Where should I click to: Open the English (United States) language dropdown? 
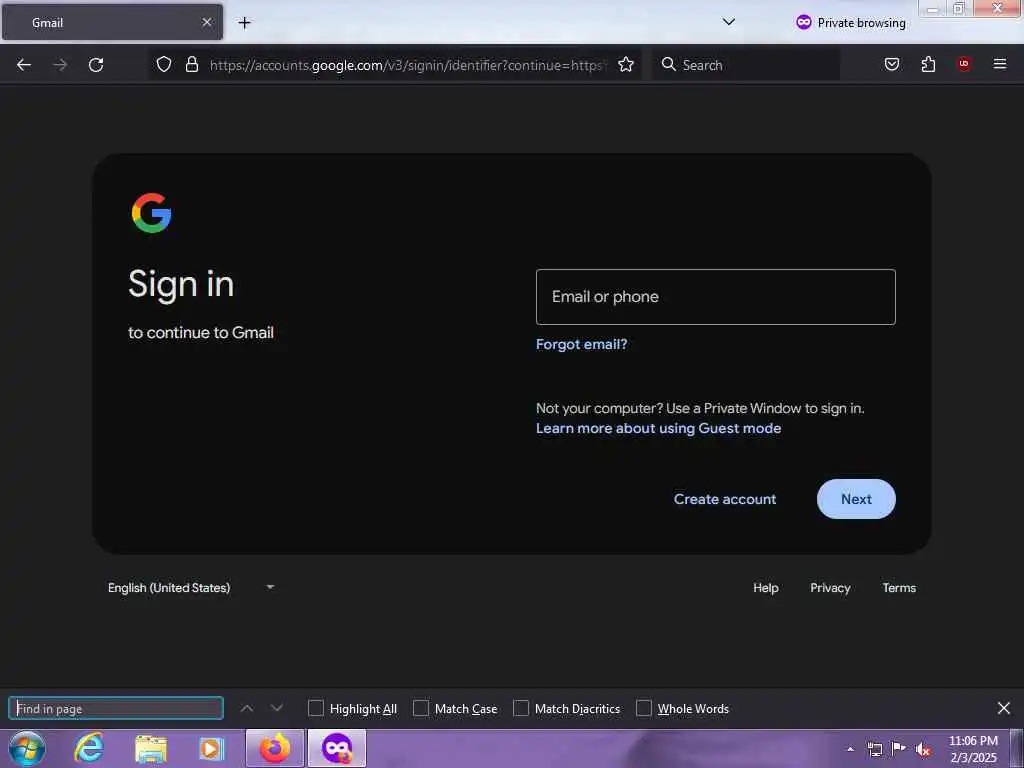point(191,588)
